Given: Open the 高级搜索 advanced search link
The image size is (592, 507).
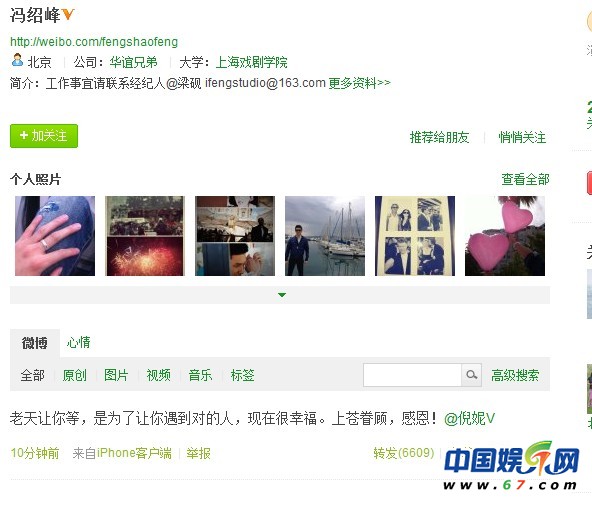Looking at the screenshot, I should pos(515,375).
